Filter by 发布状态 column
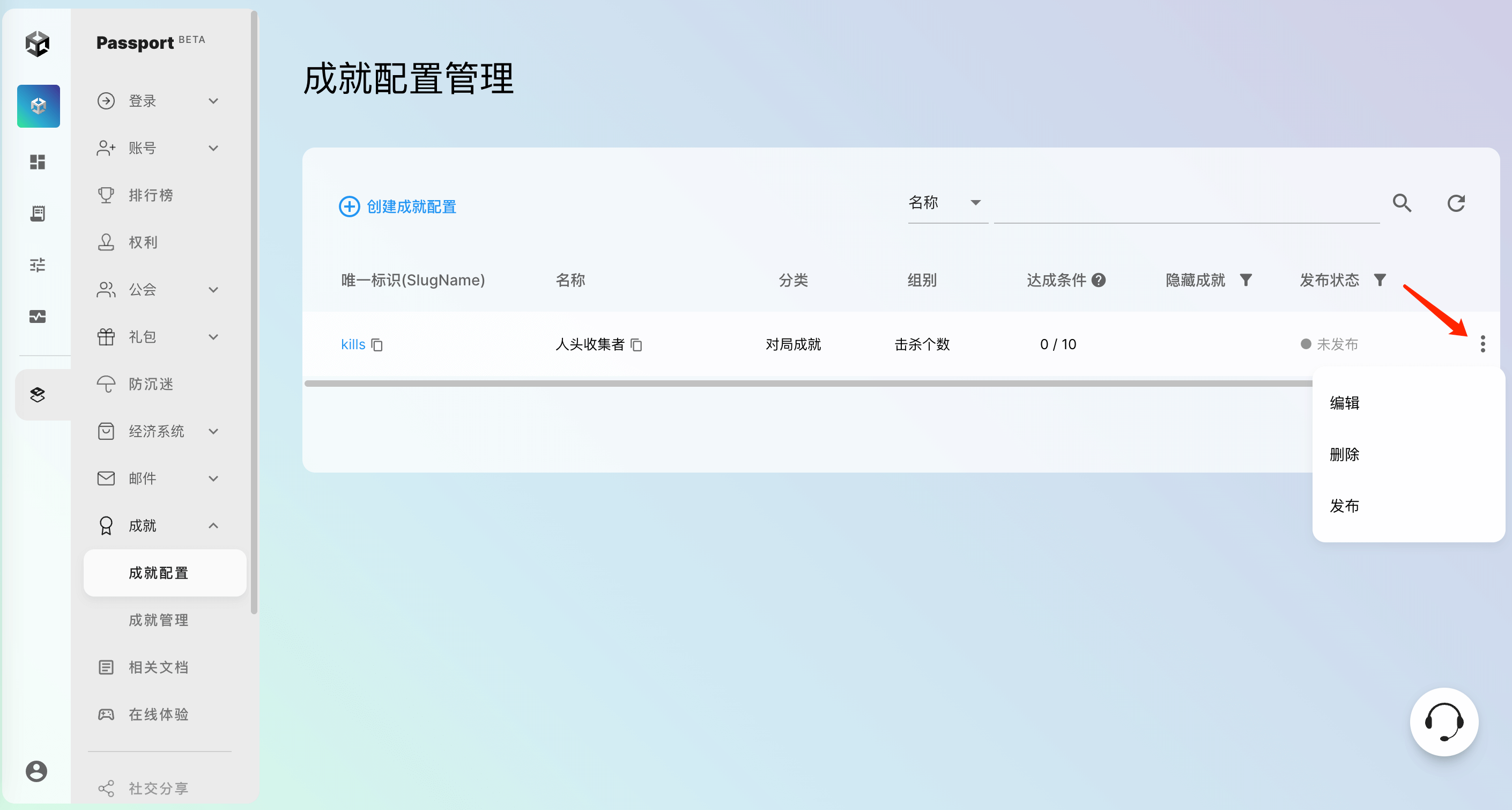 click(x=1380, y=280)
